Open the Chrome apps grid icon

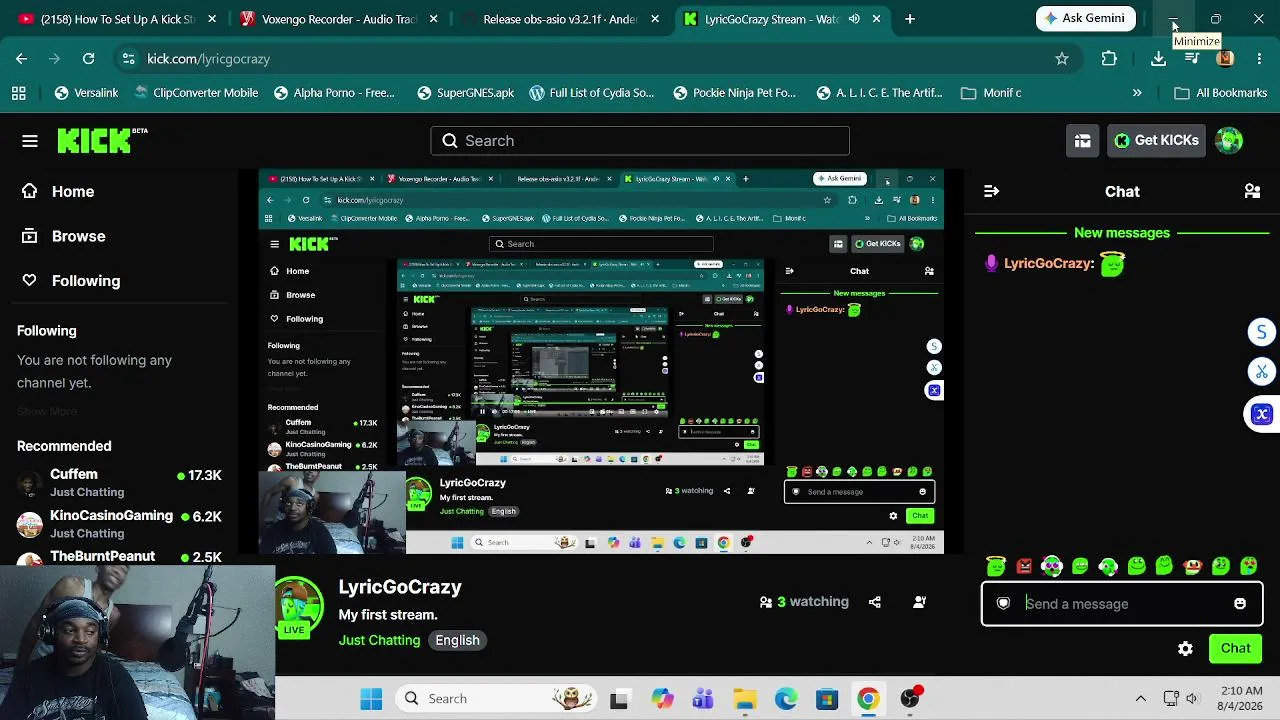click(x=18, y=93)
